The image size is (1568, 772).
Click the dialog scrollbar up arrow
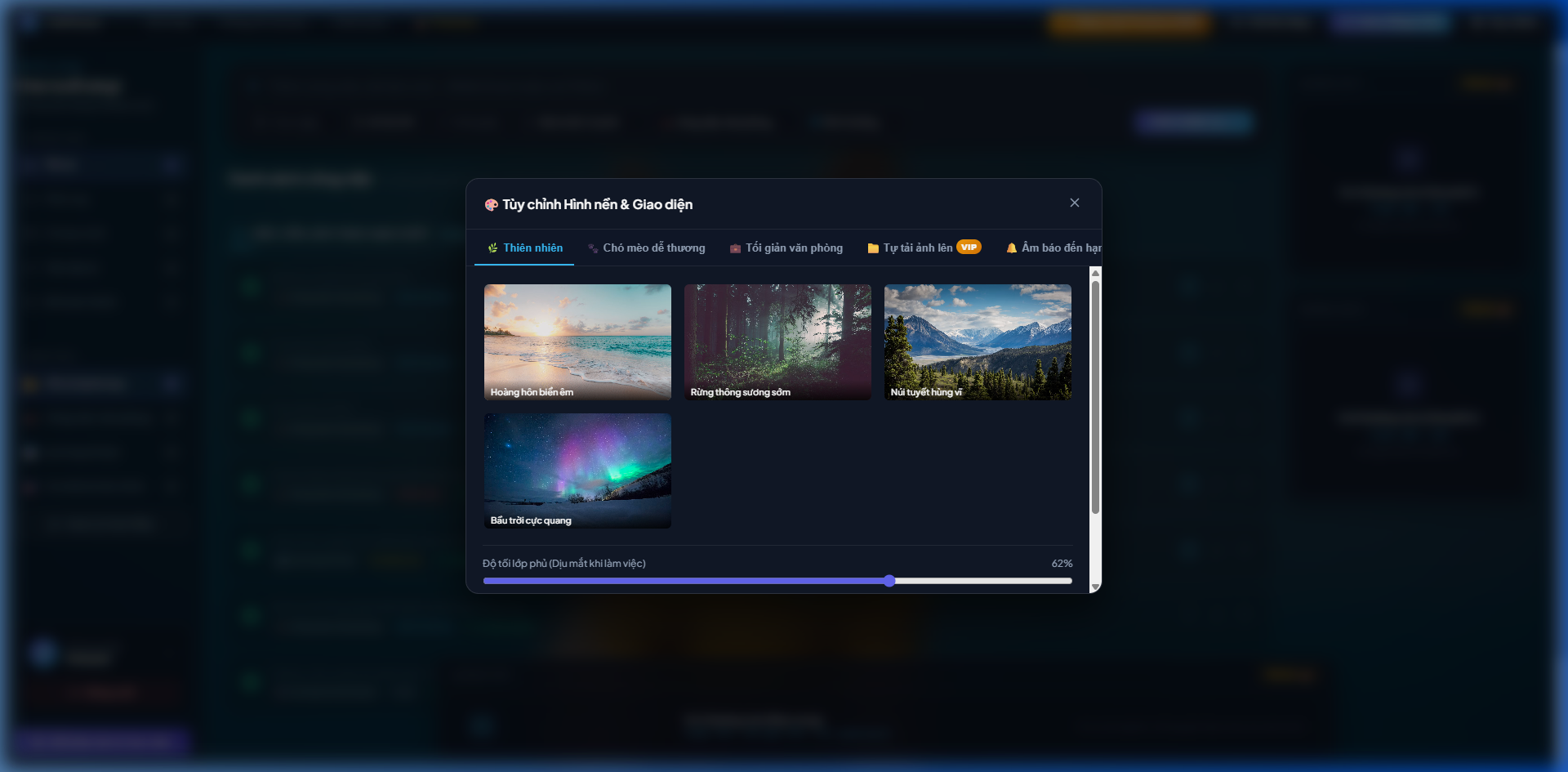click(x=1095, y=273)
